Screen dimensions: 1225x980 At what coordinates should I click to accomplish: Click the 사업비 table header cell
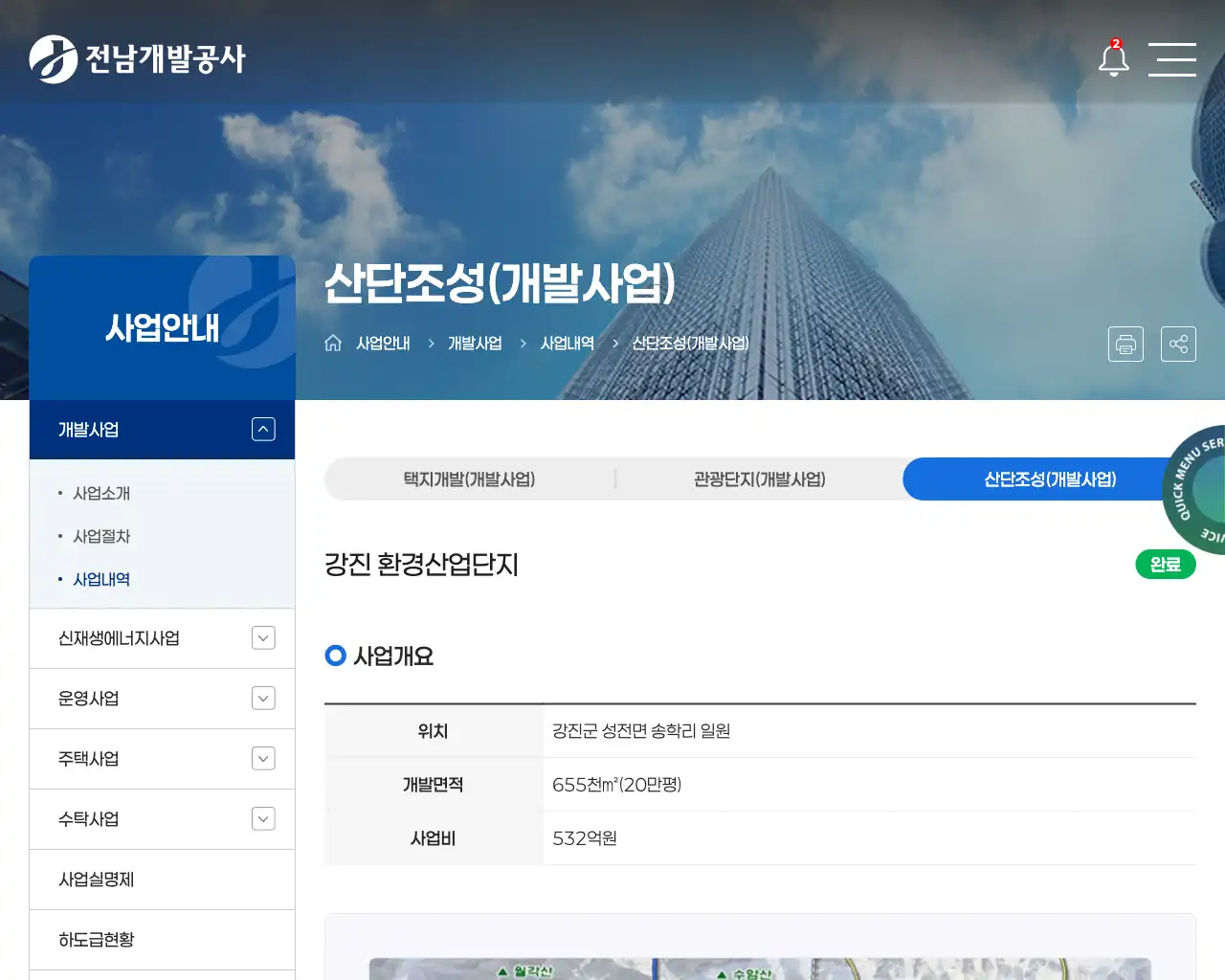point(434,838)
